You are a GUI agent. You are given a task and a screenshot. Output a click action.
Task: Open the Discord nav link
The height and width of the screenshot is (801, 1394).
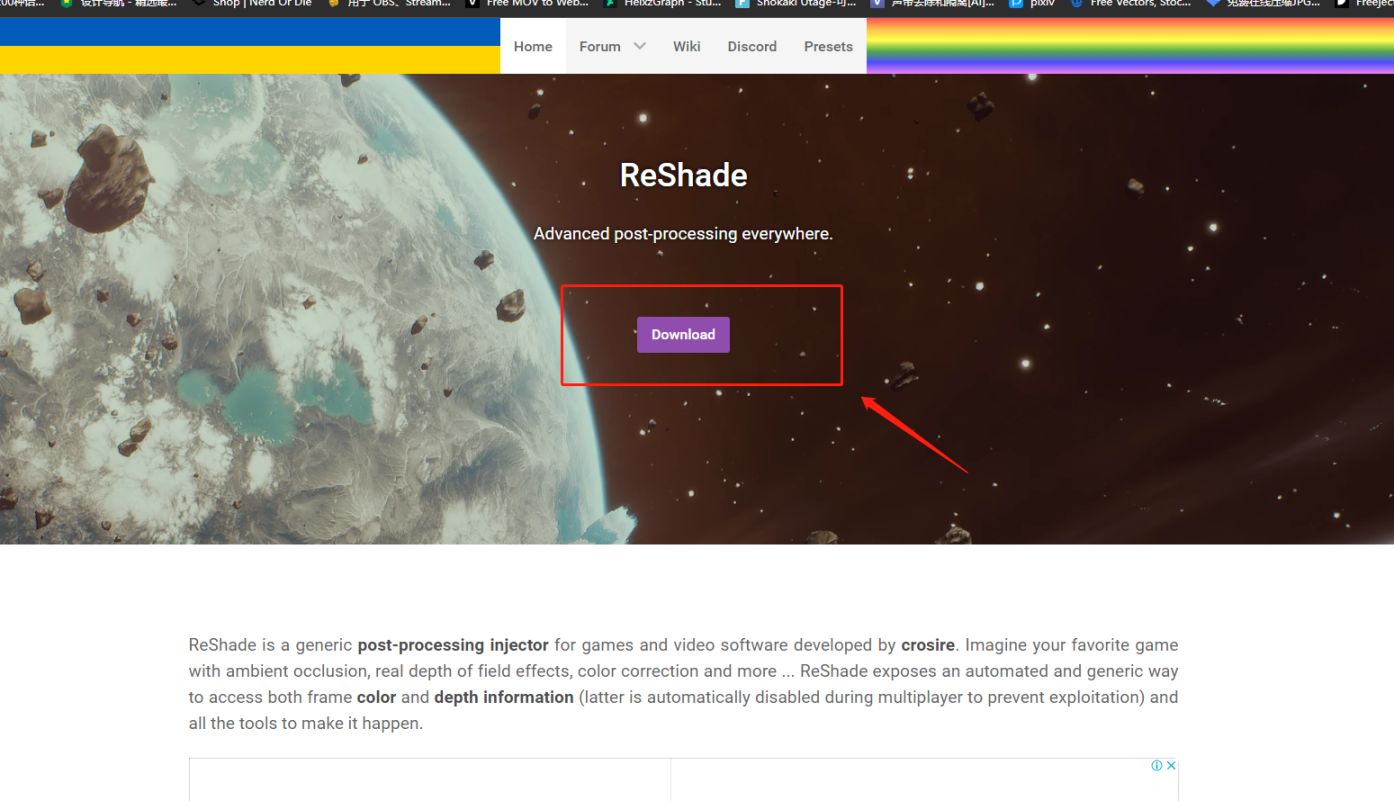(752, 46)
